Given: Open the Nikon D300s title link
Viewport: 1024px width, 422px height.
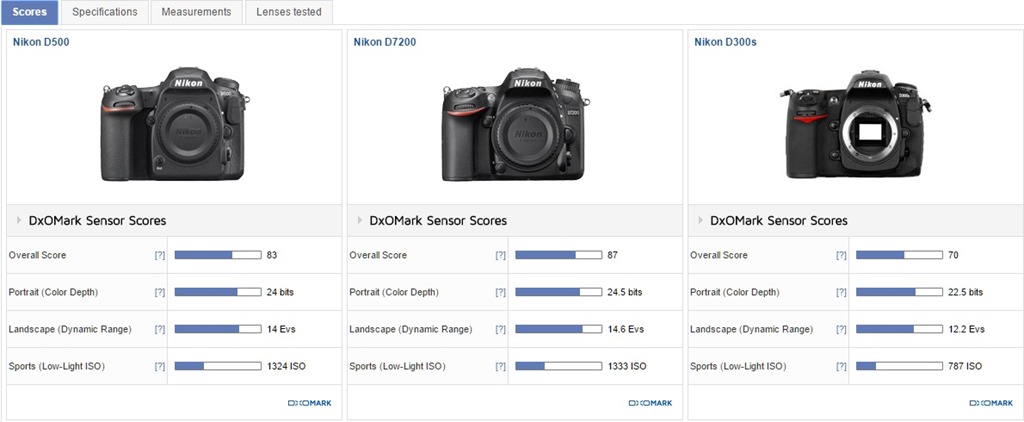Looking at the screenshot, I should point(726,42).
